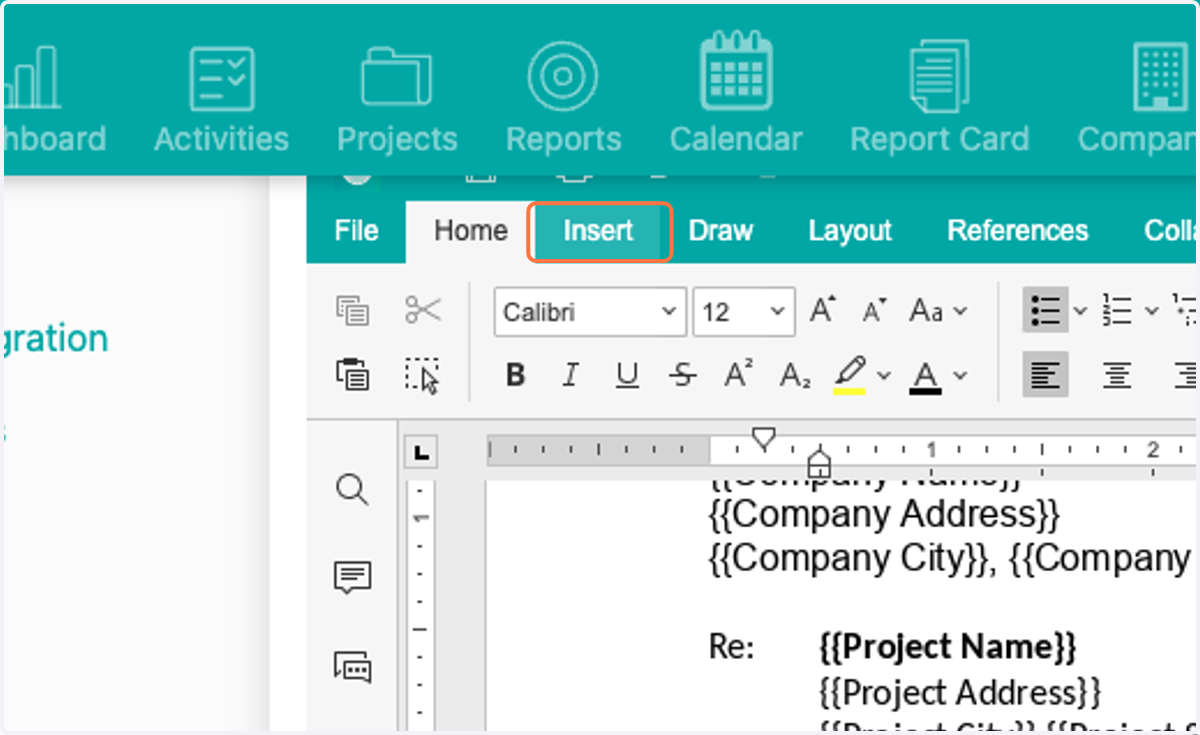The height and width of the screenshot is (735, 1200).
Task: Click the {{Project Address}} placeholder text
Action: tap(960, 692)
